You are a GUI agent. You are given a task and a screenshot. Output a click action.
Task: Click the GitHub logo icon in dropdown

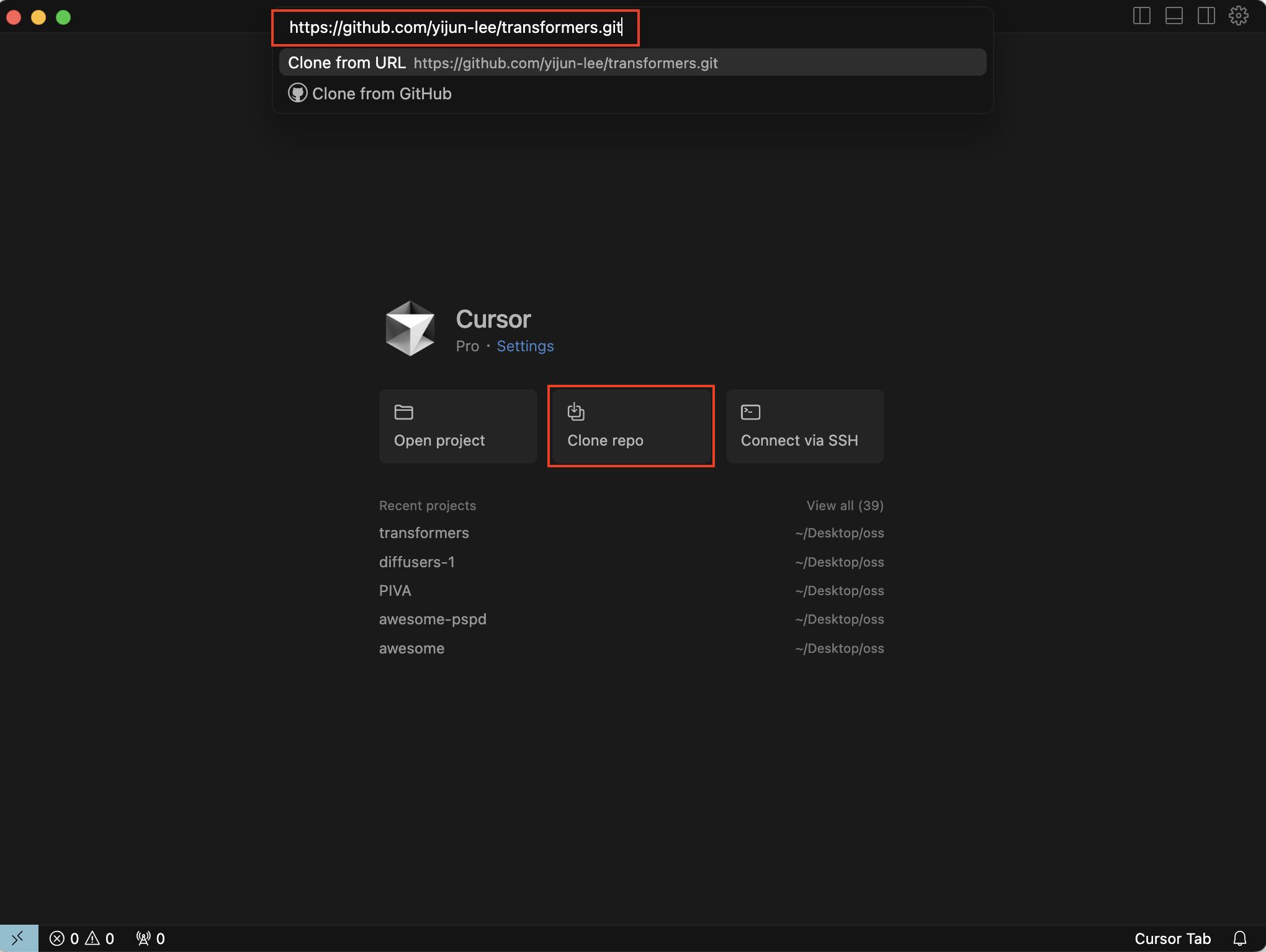(297, 93)
